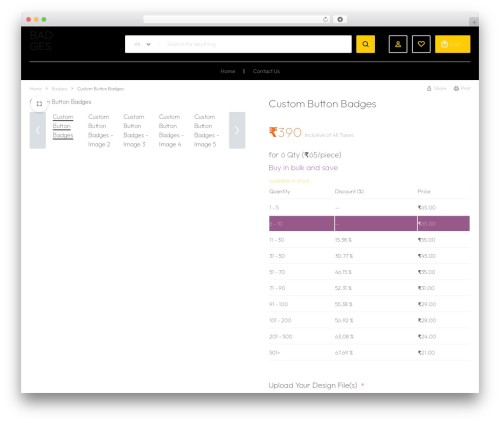This screenshot has width=500, height=423.
Task: Select the 91 - 100 quantity row
Action: tap(369, 304)
